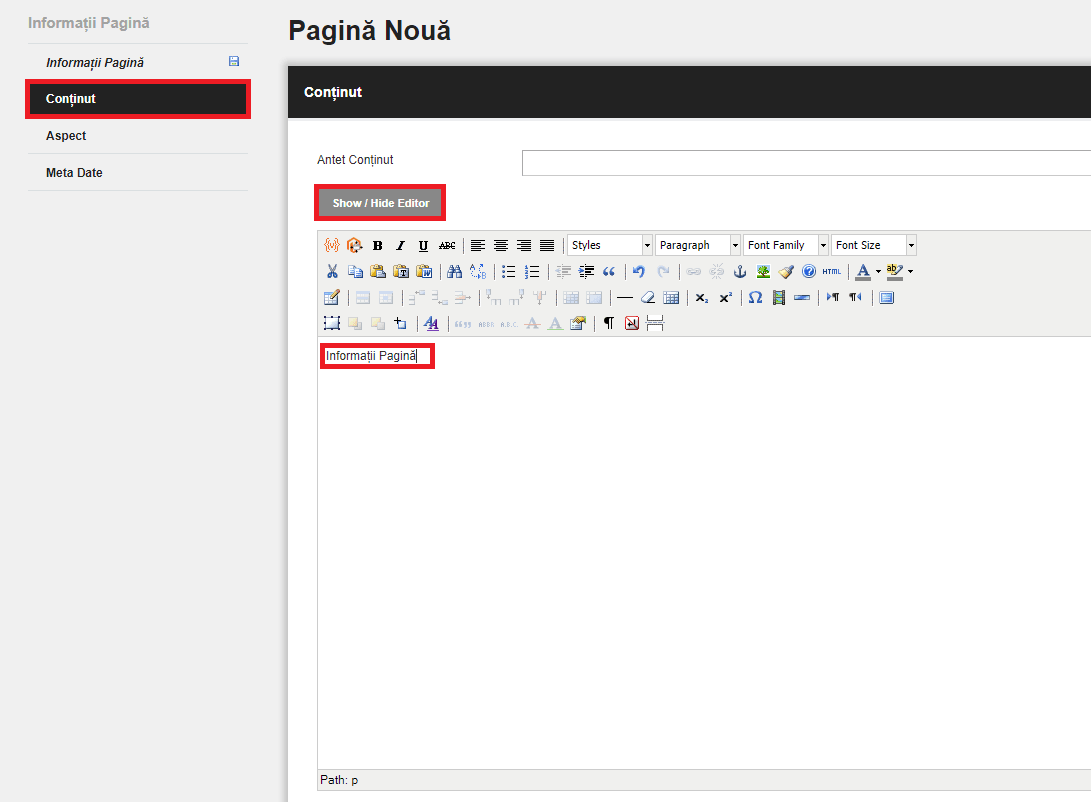Center-align the text
The image size is (1091, 802).
500,246
